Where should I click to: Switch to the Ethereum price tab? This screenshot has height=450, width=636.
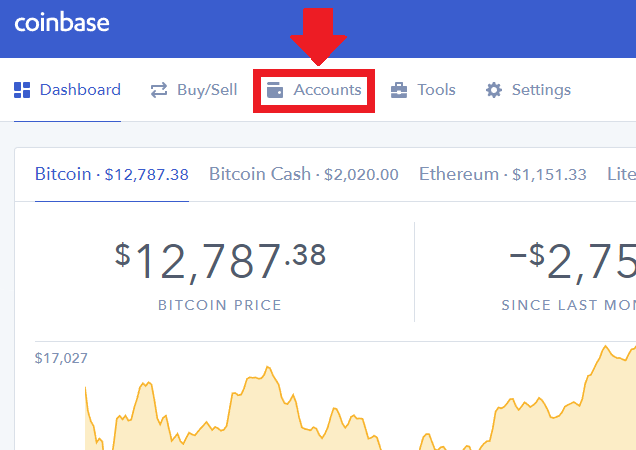[x=502, y=174]
